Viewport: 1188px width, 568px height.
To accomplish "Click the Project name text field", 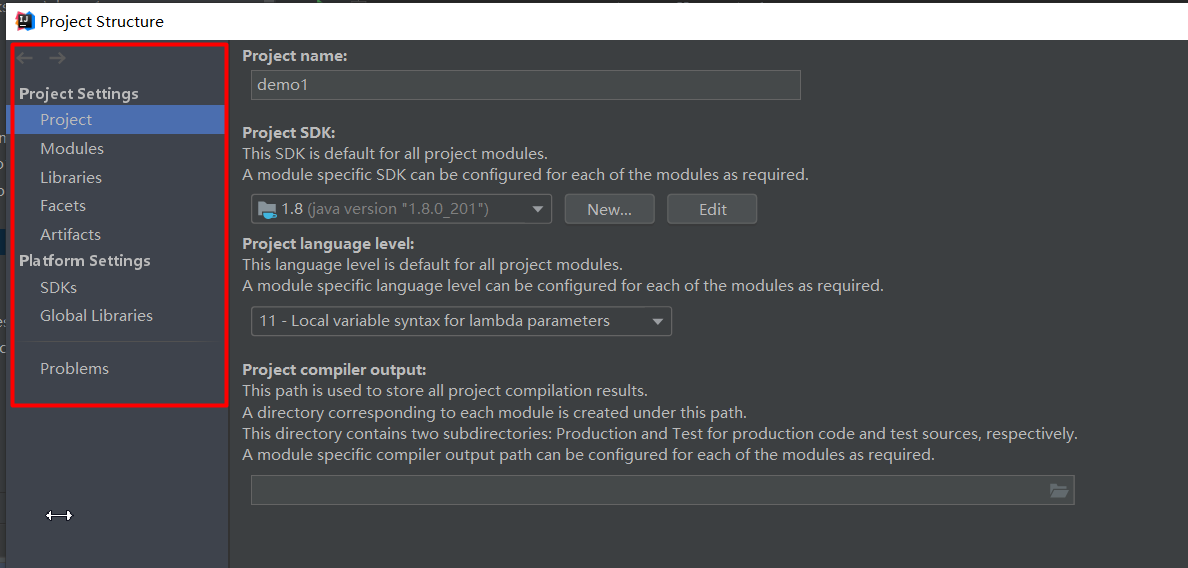I will pos(525,85).
